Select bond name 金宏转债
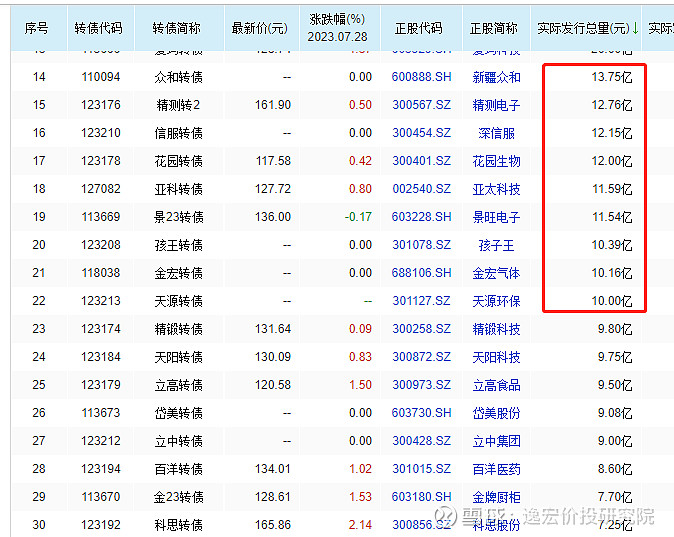Screen dimensions: 674x537 click(x=178, y=273)
